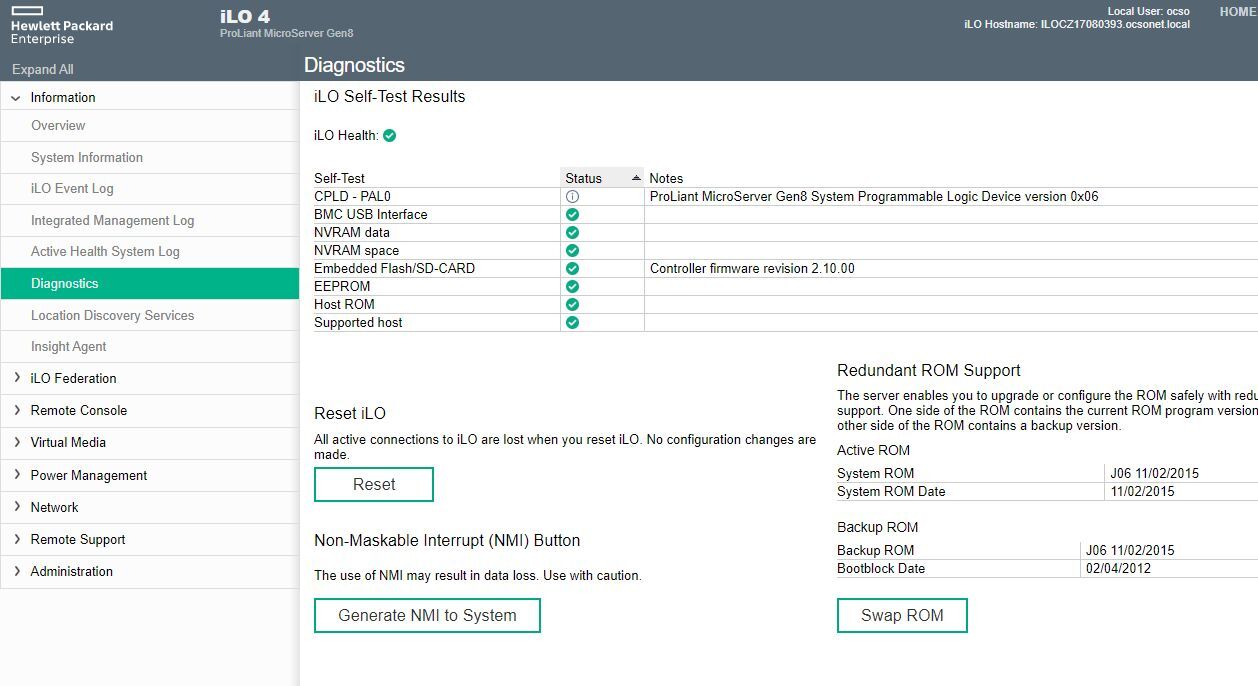Click the Swap ROM button
The width and height of the screenshot is (1258, 686).
(x=902, y=615)
